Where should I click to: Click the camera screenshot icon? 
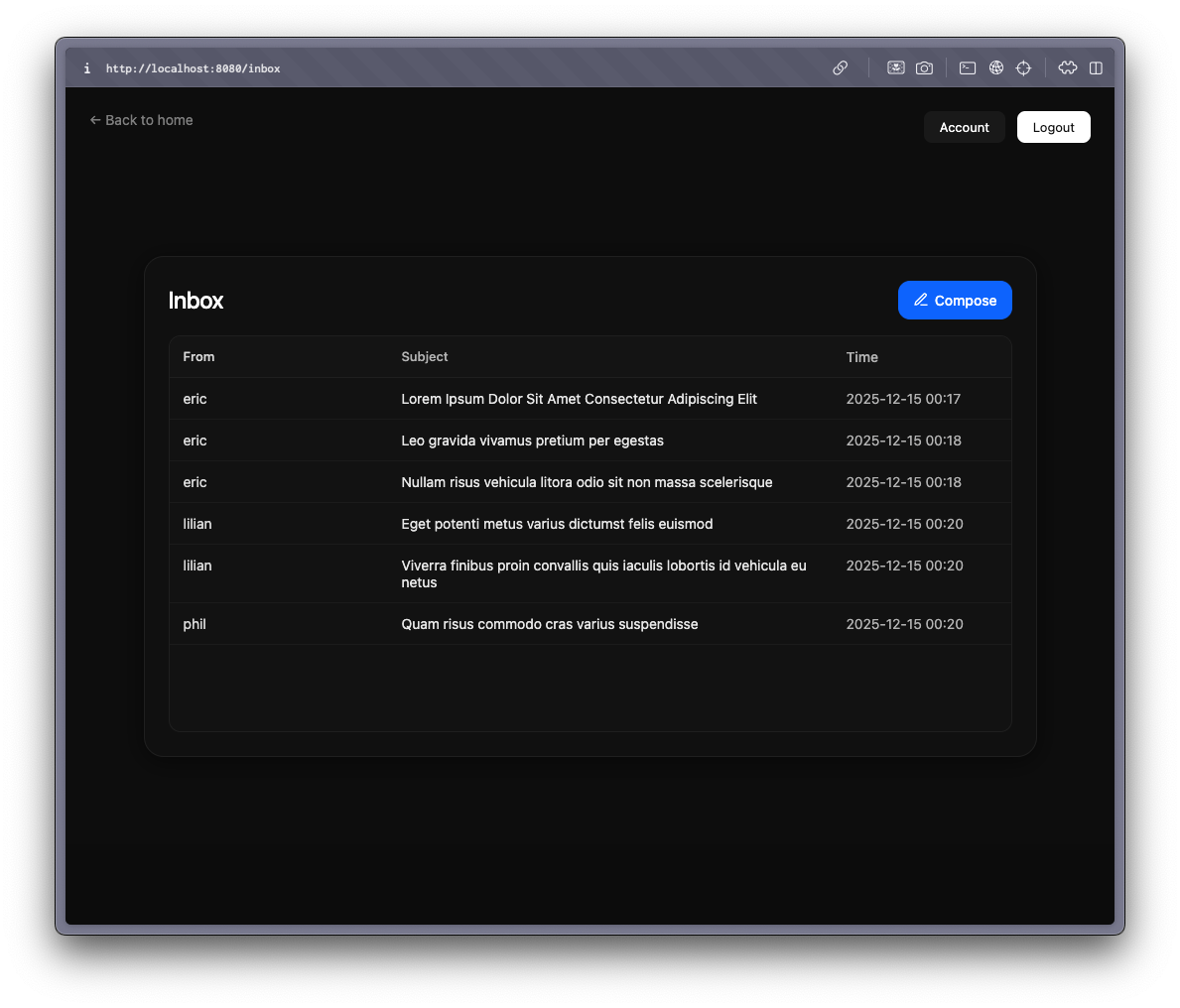click(924, 67)
